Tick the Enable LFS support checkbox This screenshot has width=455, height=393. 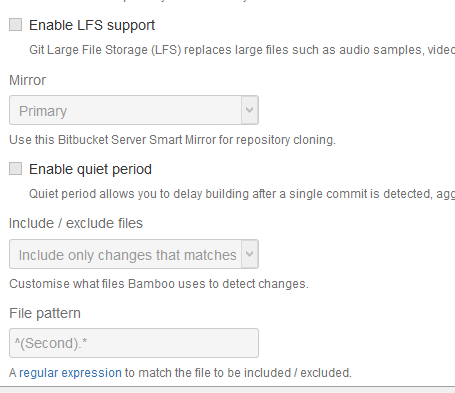15,25
